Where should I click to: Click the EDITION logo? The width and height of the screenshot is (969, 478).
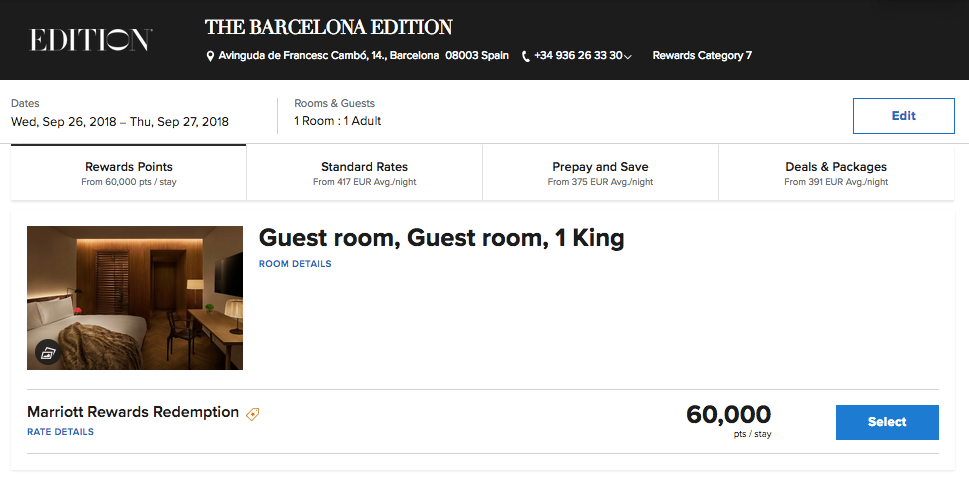point(91,40)
